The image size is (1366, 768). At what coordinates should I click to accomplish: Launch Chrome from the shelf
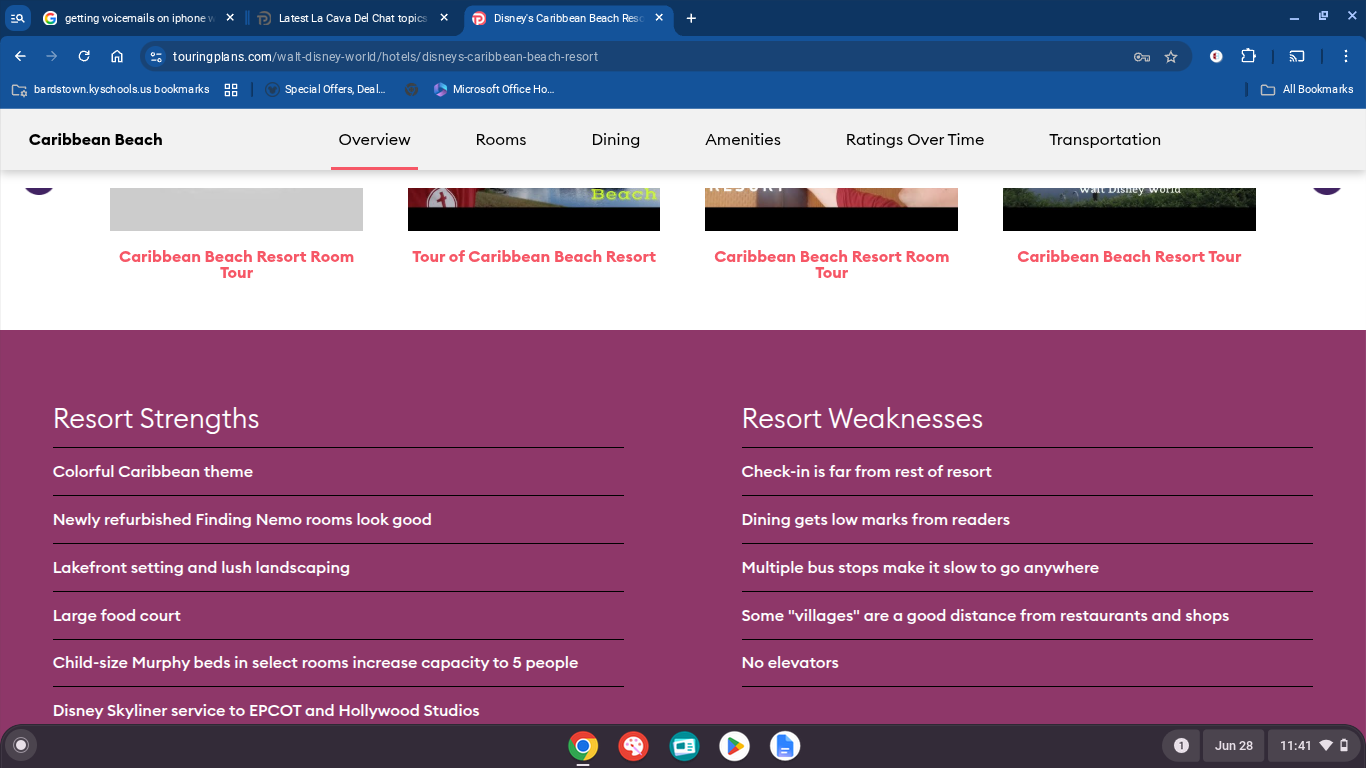[x=583, y=746]
